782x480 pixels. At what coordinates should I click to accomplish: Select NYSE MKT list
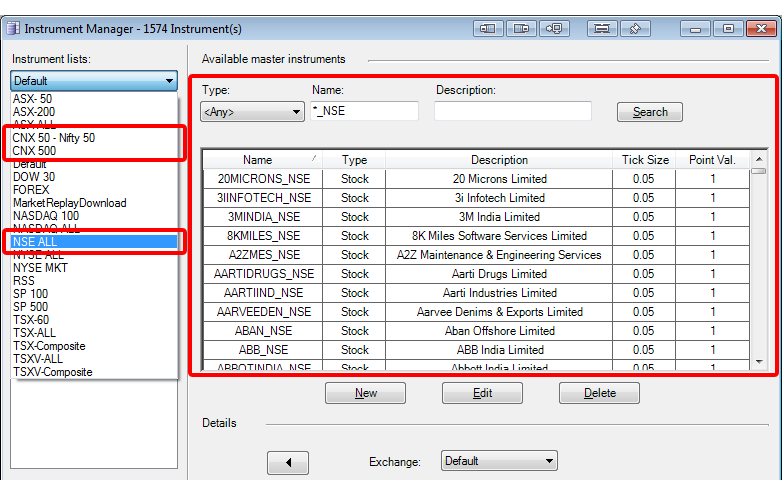40,267
